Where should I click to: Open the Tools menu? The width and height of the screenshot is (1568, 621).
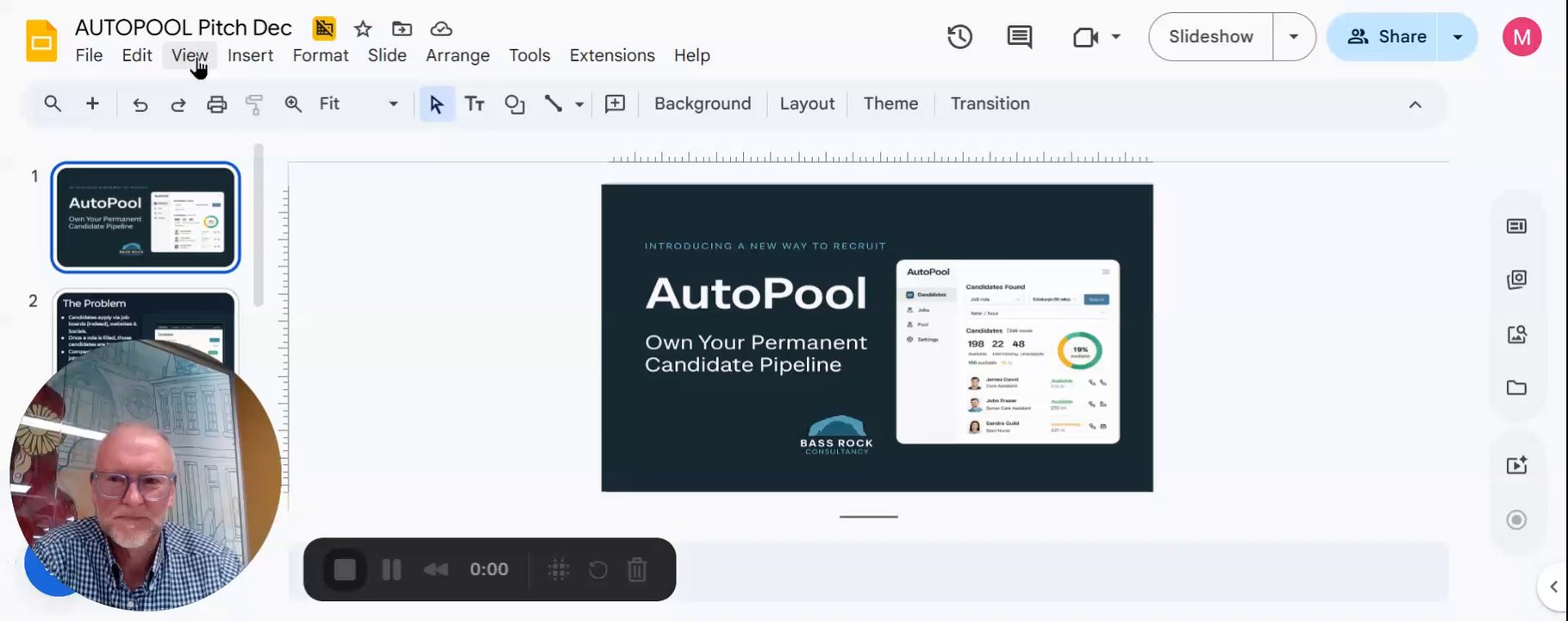click(529, 55)
